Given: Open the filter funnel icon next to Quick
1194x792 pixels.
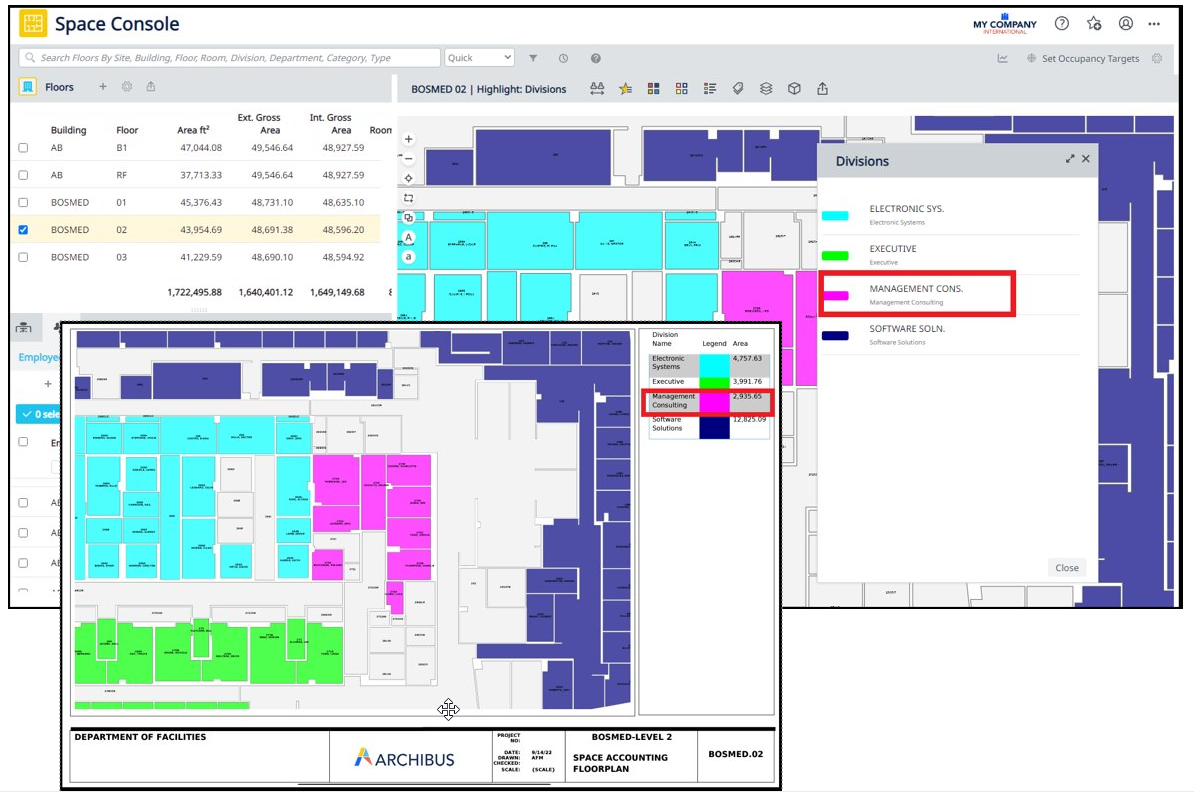Looking at the screenshot, I should pos(533,58).
